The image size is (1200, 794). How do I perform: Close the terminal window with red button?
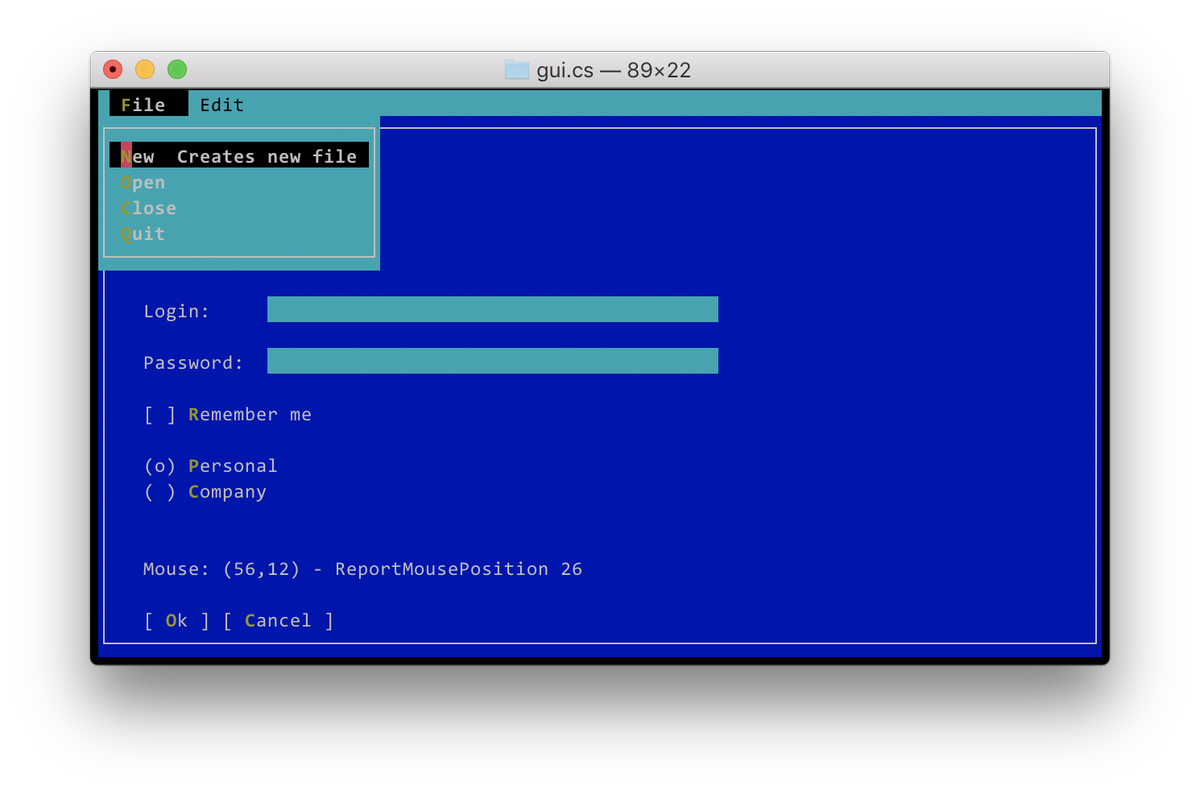[x=113, y=69]
